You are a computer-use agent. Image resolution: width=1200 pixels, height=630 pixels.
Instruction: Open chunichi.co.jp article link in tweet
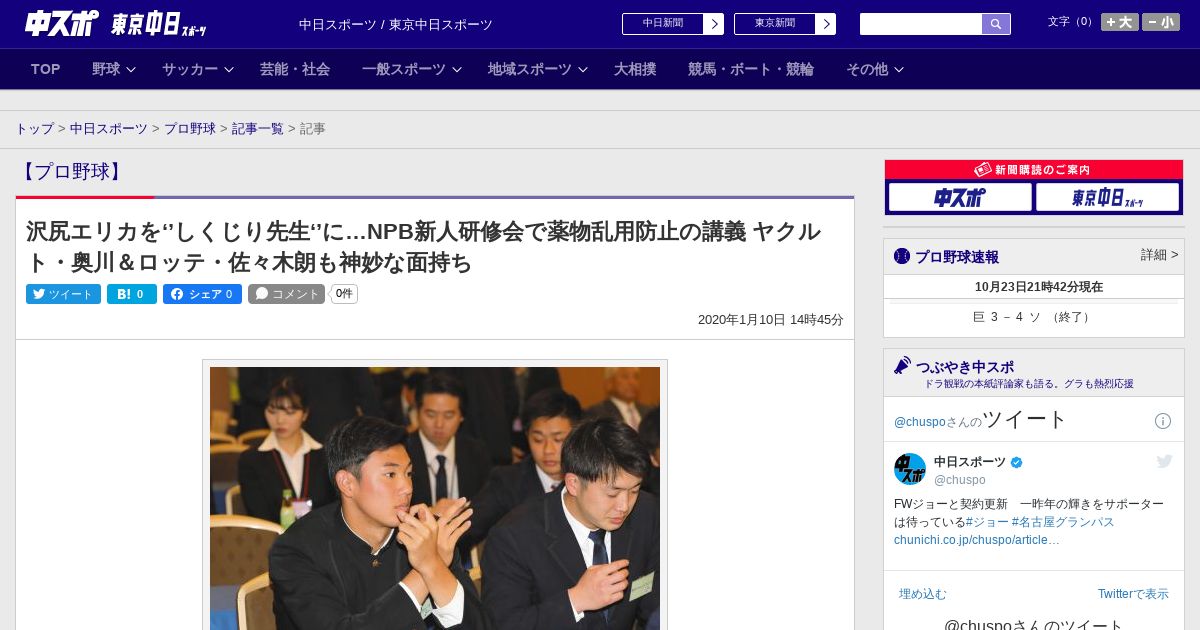coord(977,540)
